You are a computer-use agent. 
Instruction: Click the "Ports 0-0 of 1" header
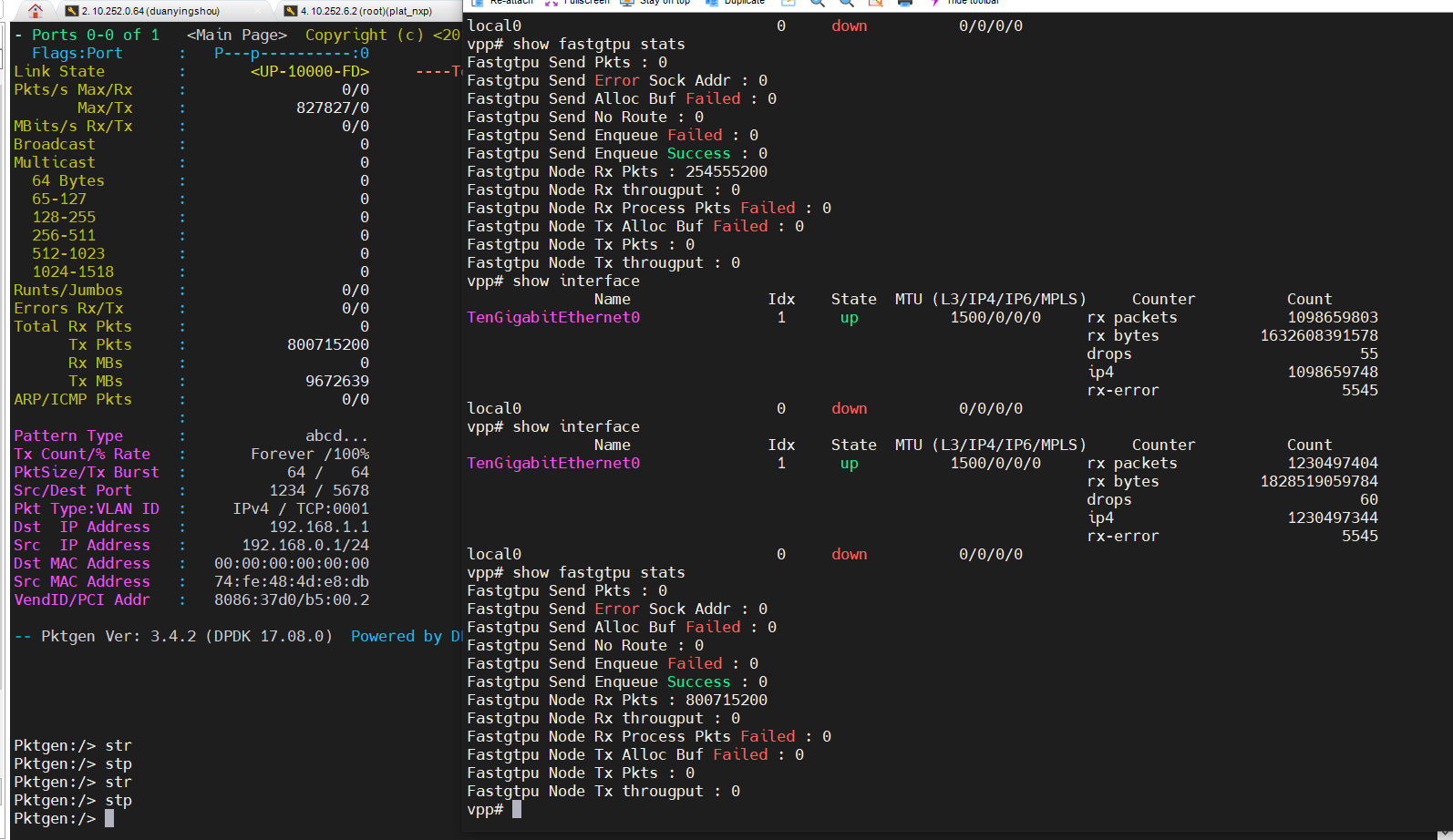(x=96, y=35)
